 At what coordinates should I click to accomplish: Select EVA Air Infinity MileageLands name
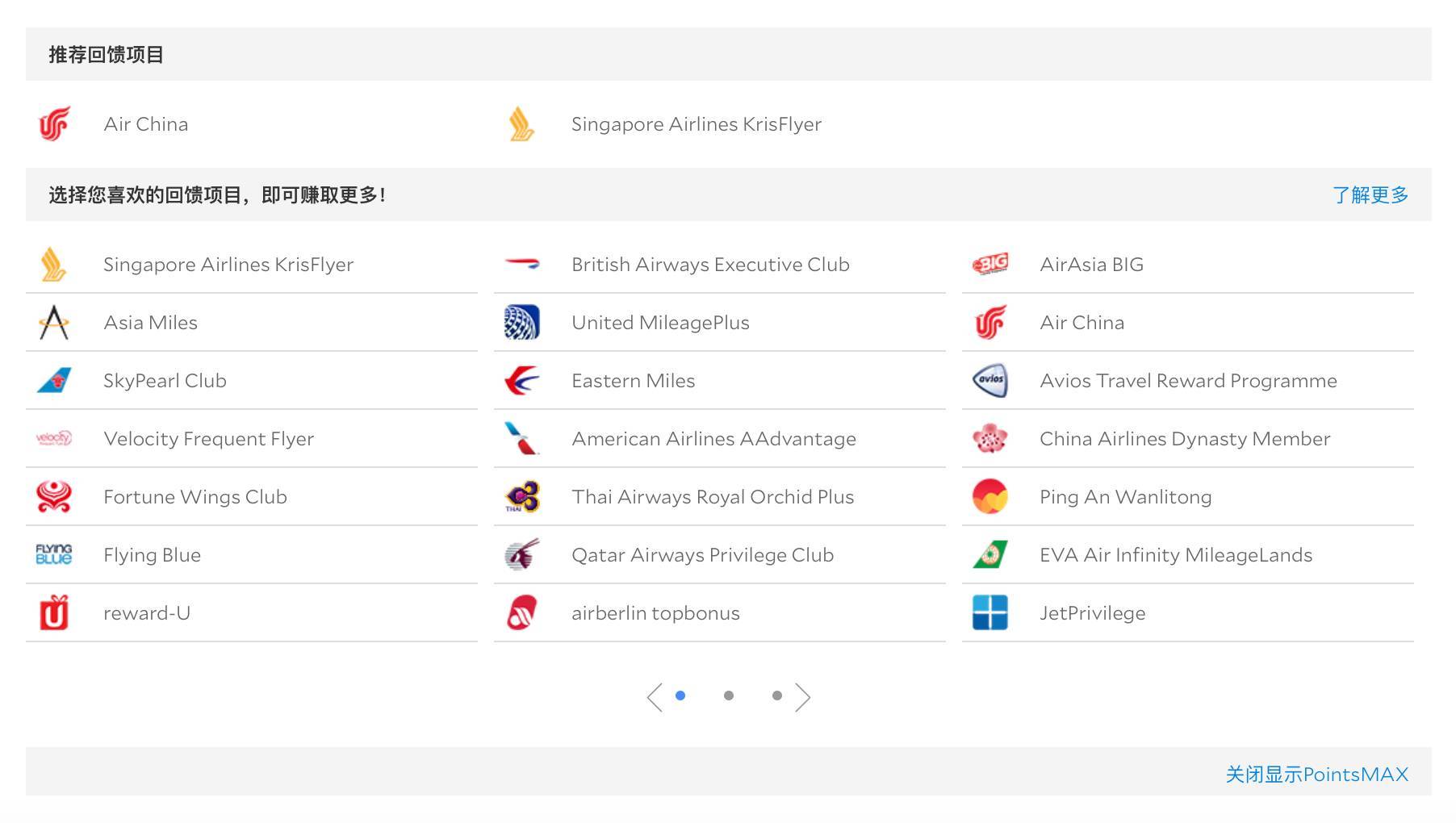(x=1176, y=555)
